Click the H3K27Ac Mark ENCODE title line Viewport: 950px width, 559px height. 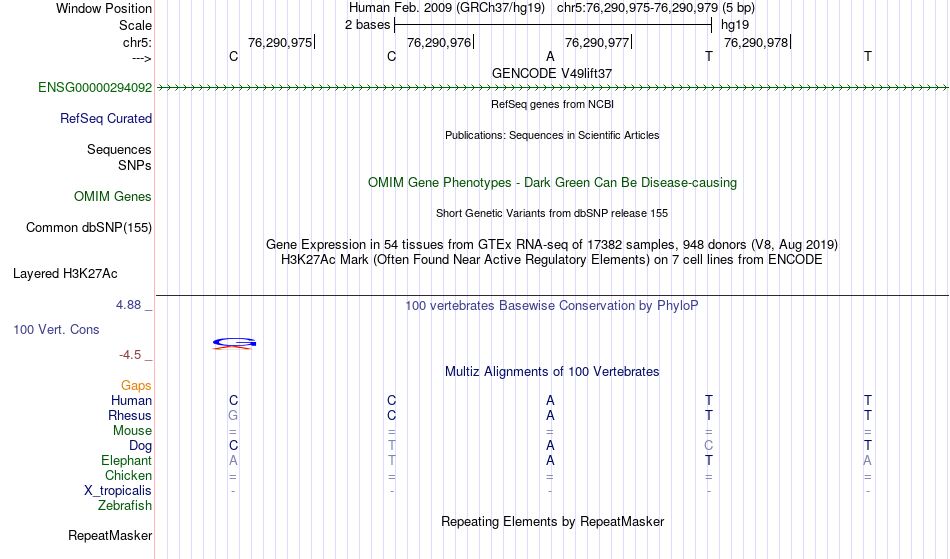(552, 260)
